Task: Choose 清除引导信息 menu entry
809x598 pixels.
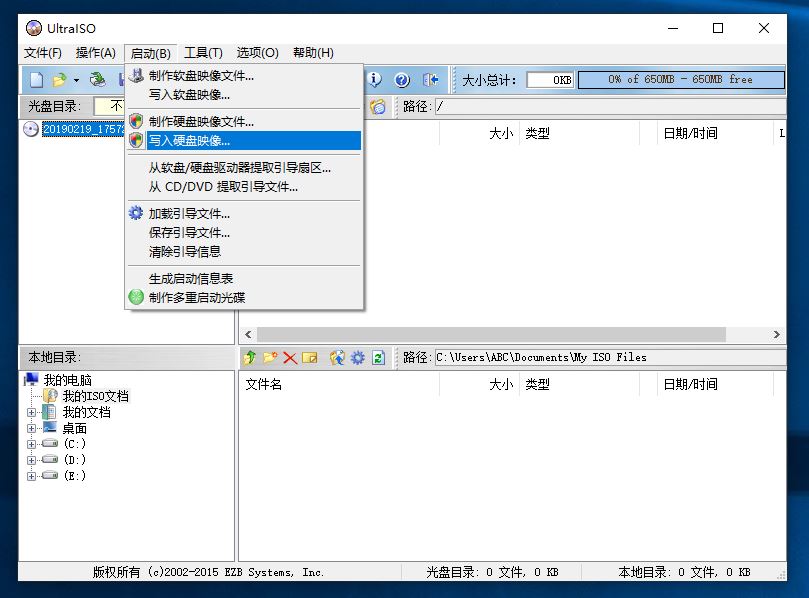Action: click(245, 251)
